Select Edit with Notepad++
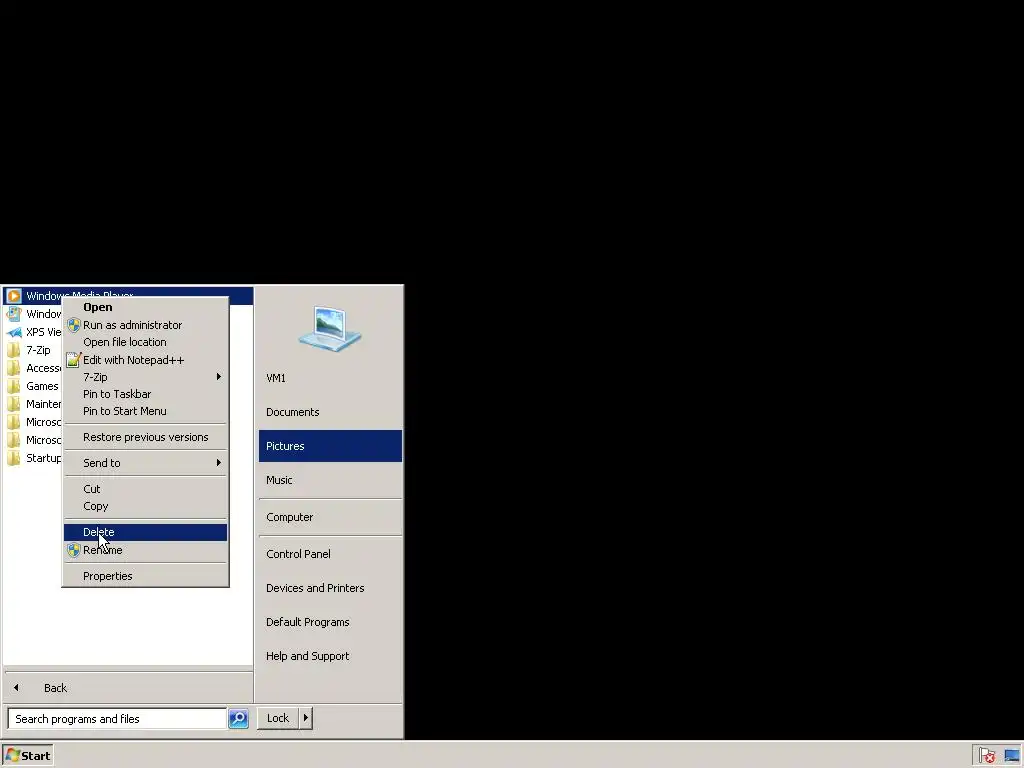The height and width of the screenshot is (768, 1024). click(x=145, y=360)
